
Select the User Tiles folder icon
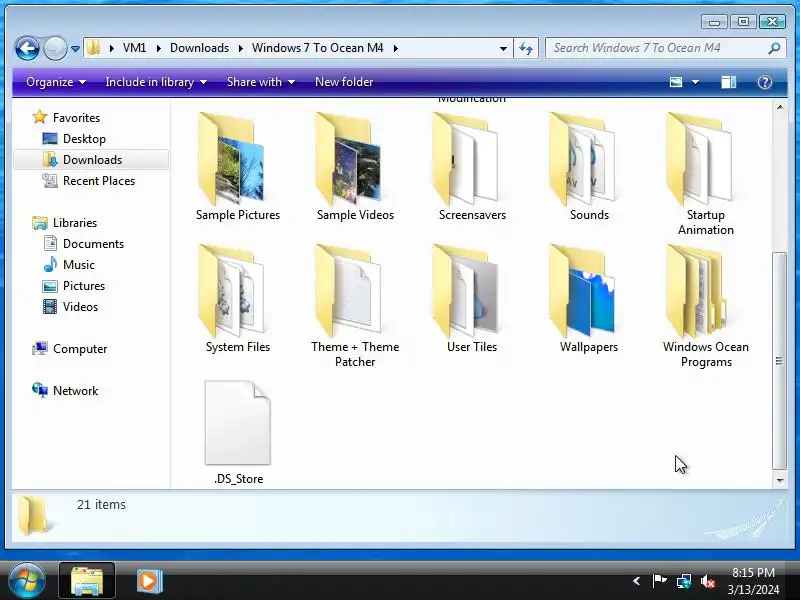466,291
